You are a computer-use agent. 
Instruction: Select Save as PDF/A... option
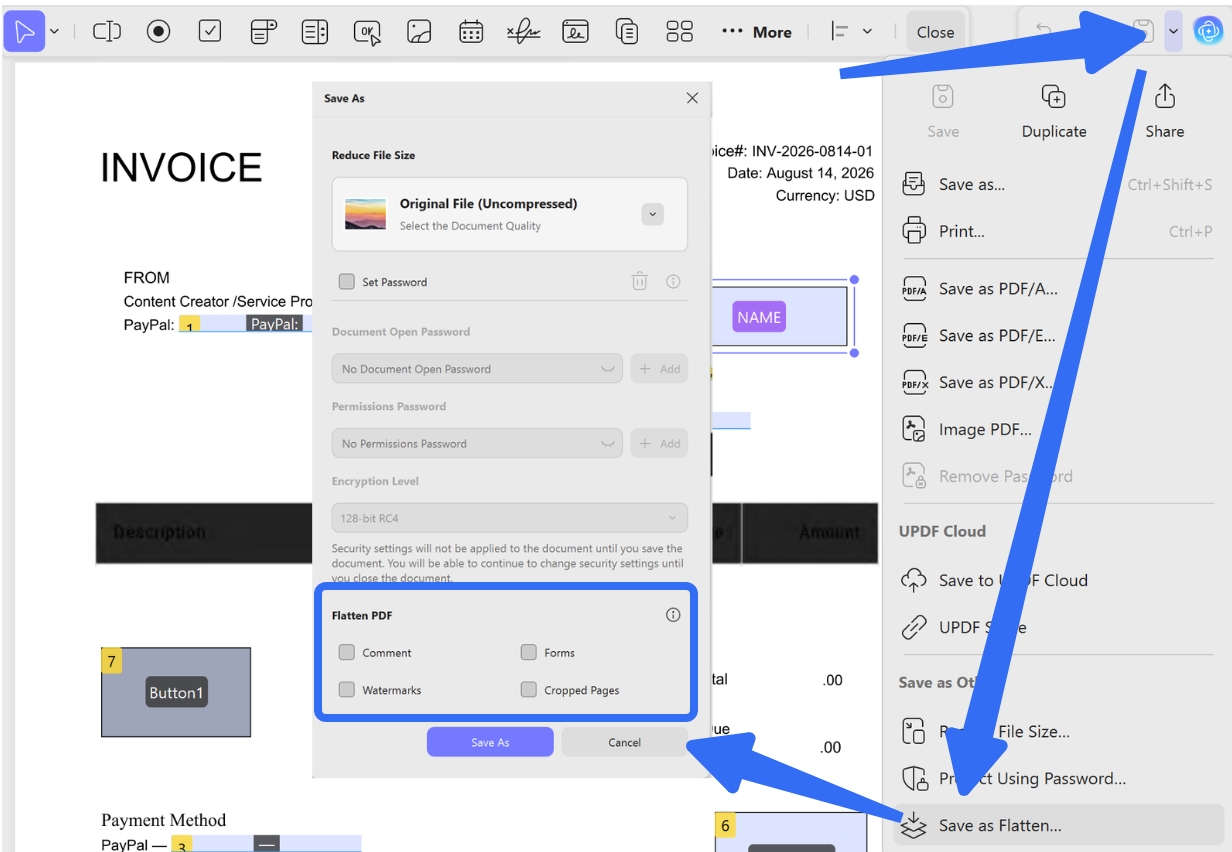tap(1057, 289)
